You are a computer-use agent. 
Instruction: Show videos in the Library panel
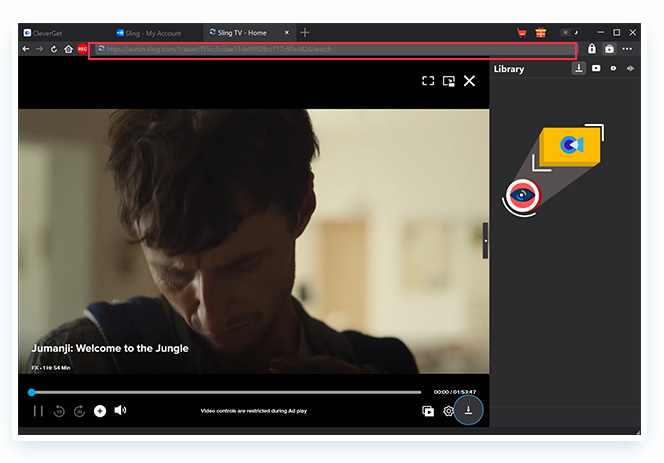coord(596,68)
